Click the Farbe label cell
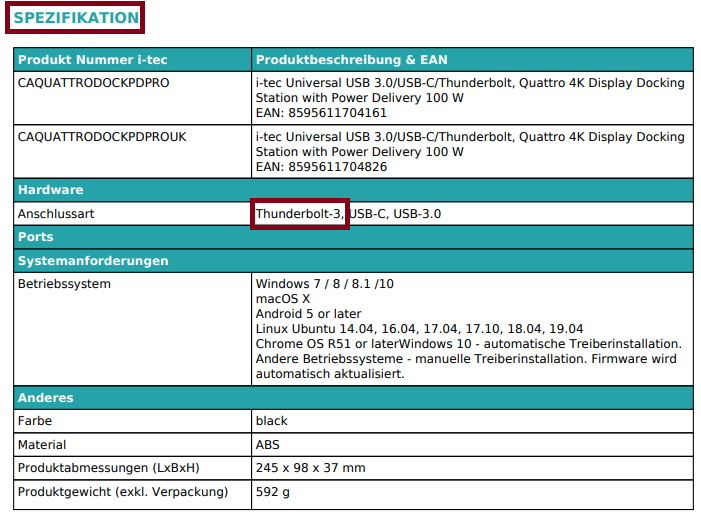701x519 pixels. tap(132, 421)
